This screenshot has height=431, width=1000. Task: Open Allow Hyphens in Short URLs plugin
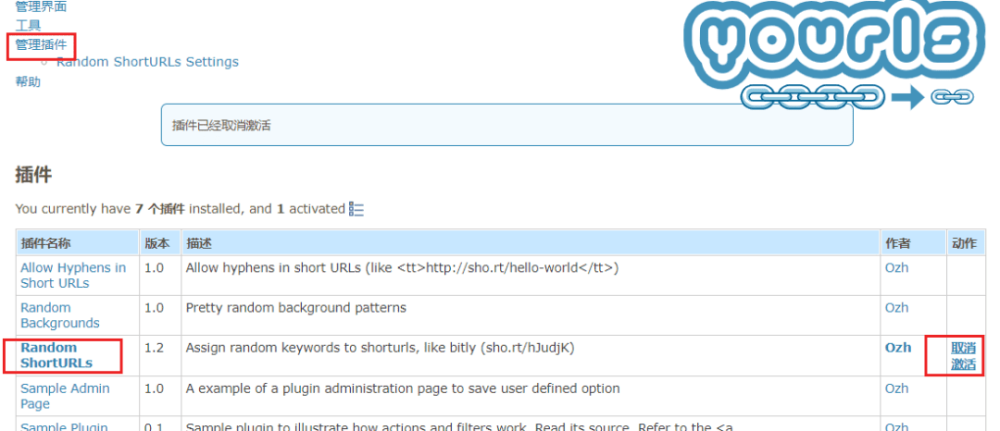(x=73, y=275)
